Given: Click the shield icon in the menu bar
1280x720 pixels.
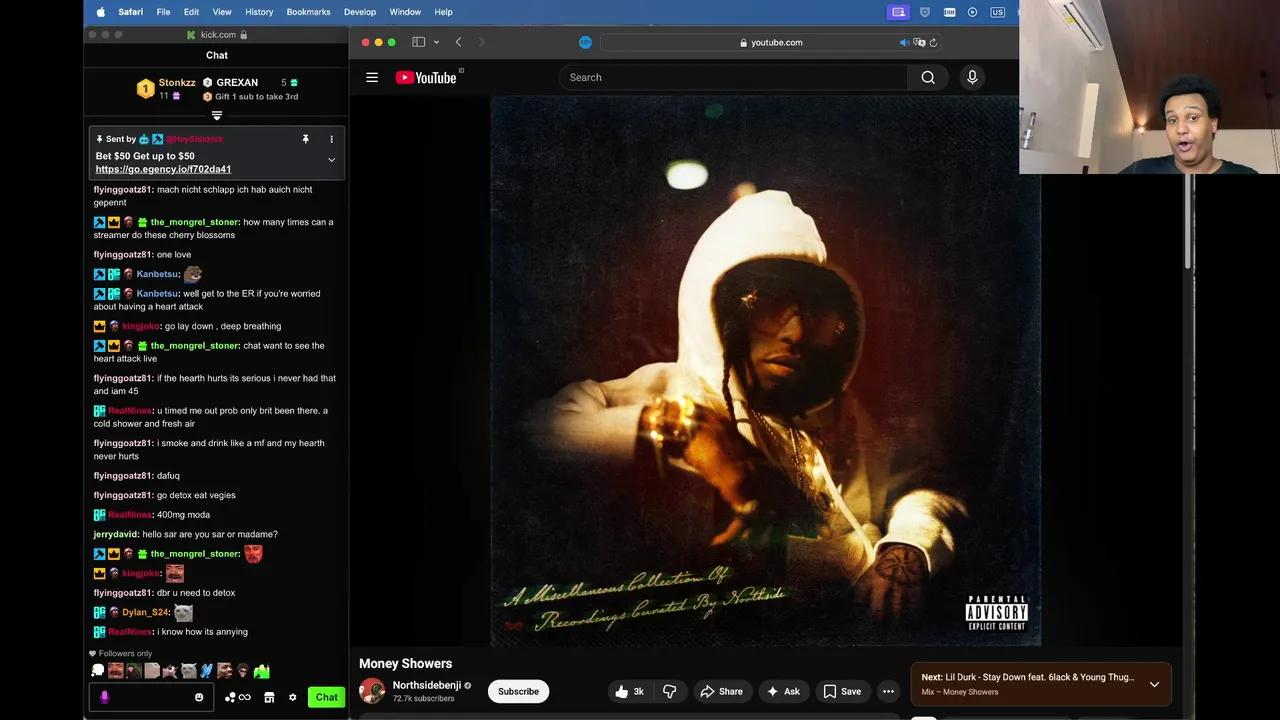Looking at the screenshot, I should coord(925,12).
